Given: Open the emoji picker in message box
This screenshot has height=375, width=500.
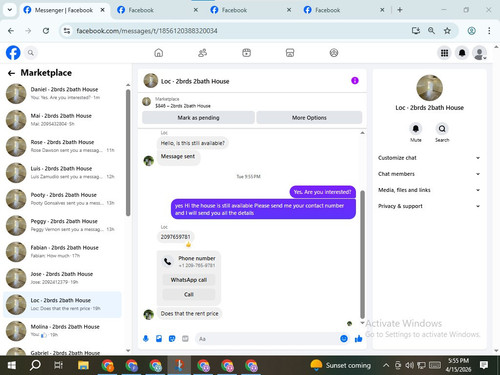Looking at the screenshot, I should point(344,339).
